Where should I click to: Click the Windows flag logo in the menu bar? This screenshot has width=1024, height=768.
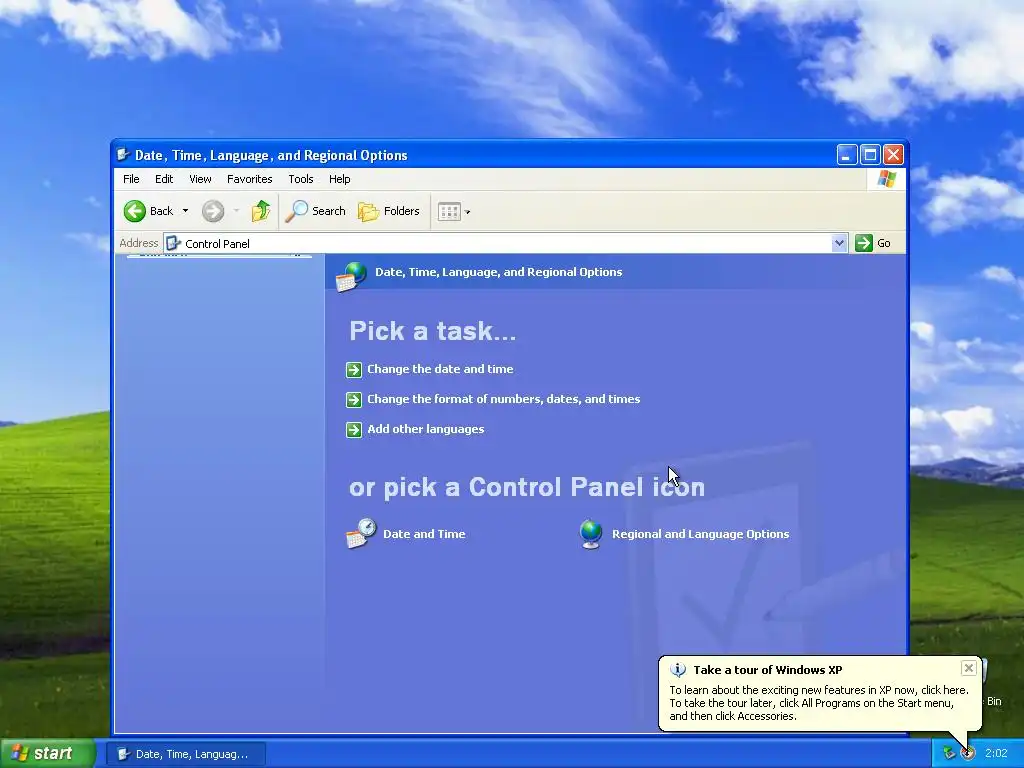coord(886,178)
